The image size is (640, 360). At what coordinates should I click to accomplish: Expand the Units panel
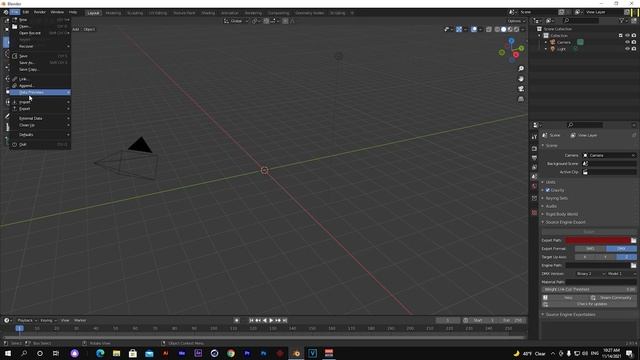pyautogui.click(x=550, y=182)
